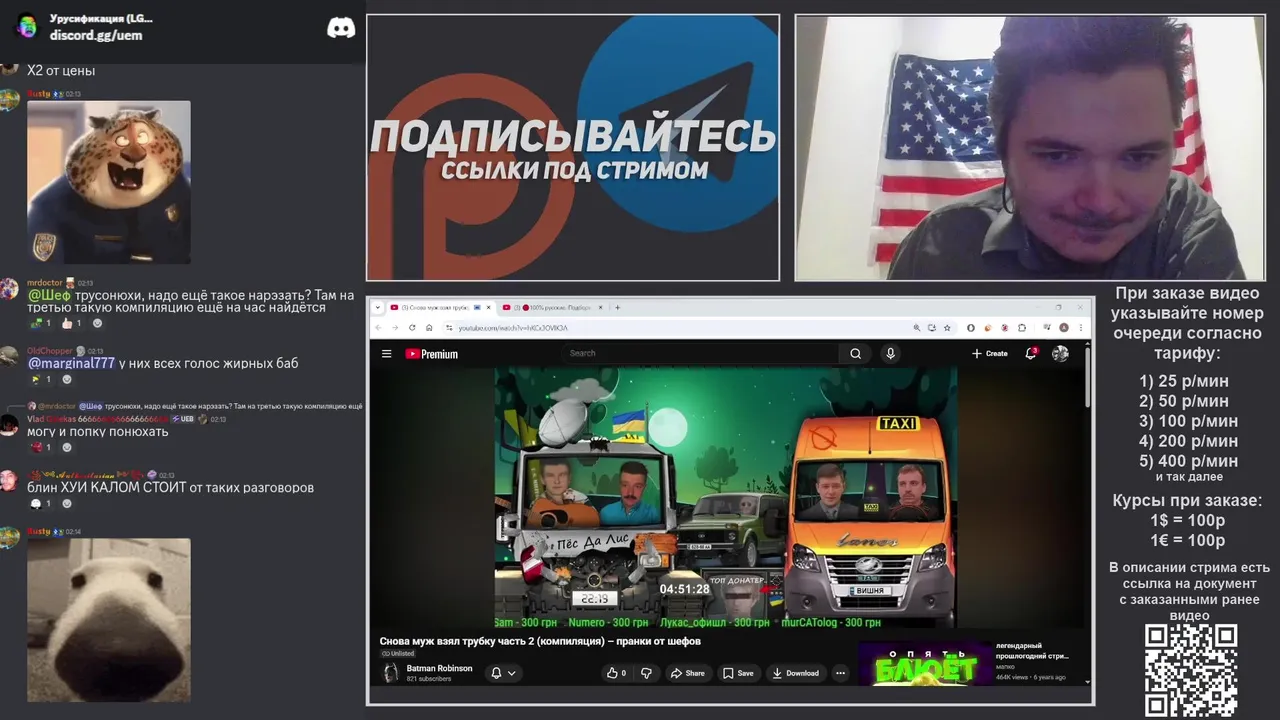Open a new browser tab with plus
Image resolution: width=1280 pixels, height=720 pixels.
617,307
